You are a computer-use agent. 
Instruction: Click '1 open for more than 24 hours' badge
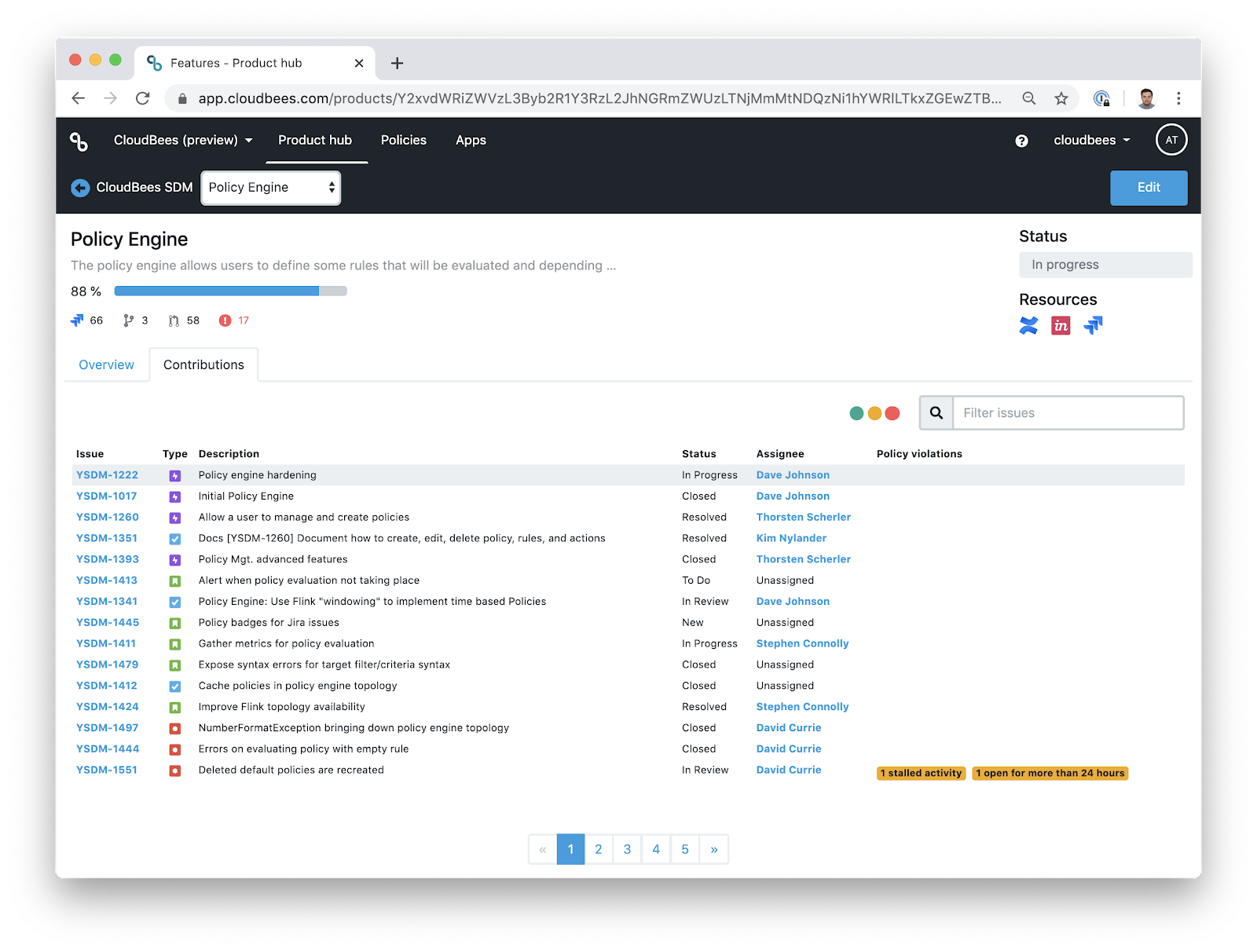coord(1050,774)
